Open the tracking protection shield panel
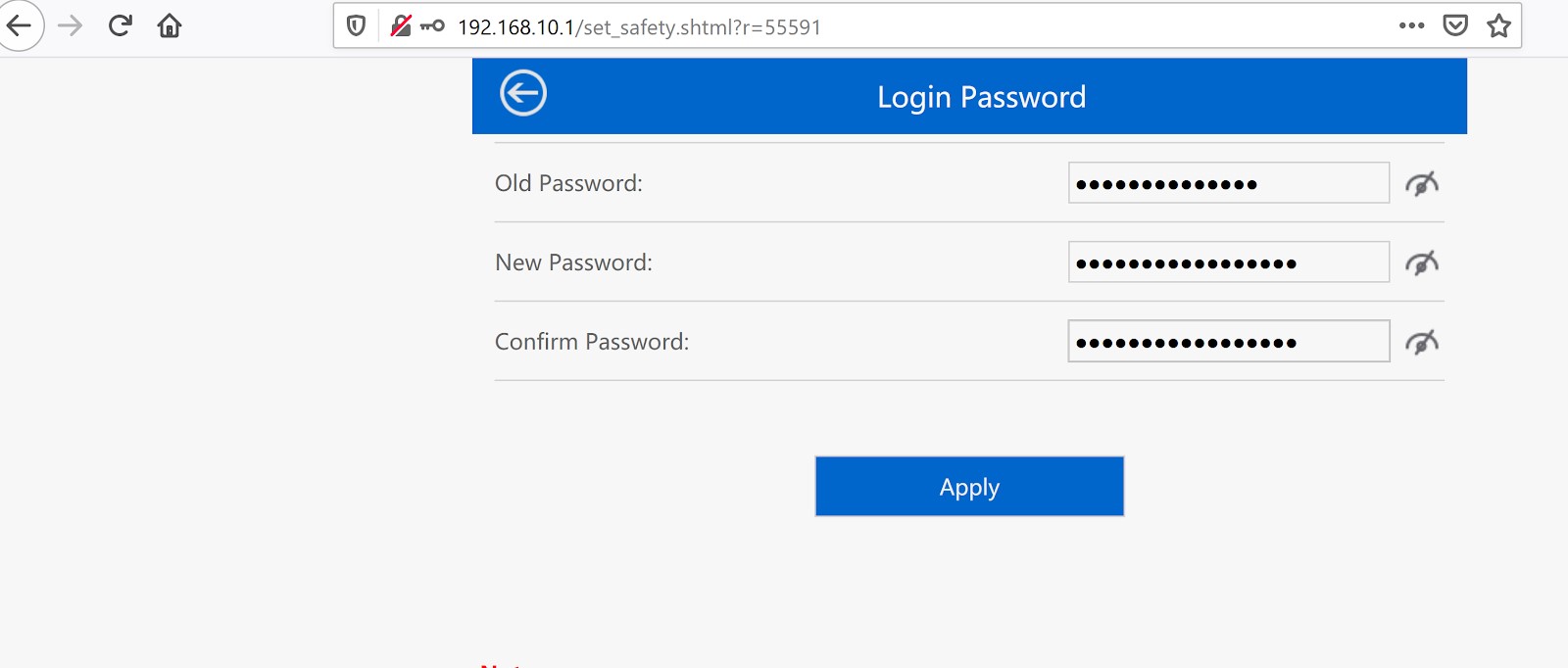1568x668 pixels. click(356, 26)
